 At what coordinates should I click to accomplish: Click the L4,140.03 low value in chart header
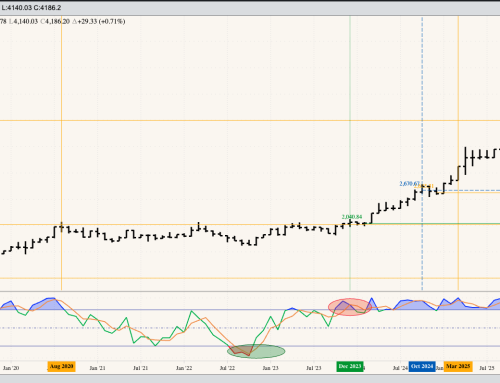(x=23, y=21)
